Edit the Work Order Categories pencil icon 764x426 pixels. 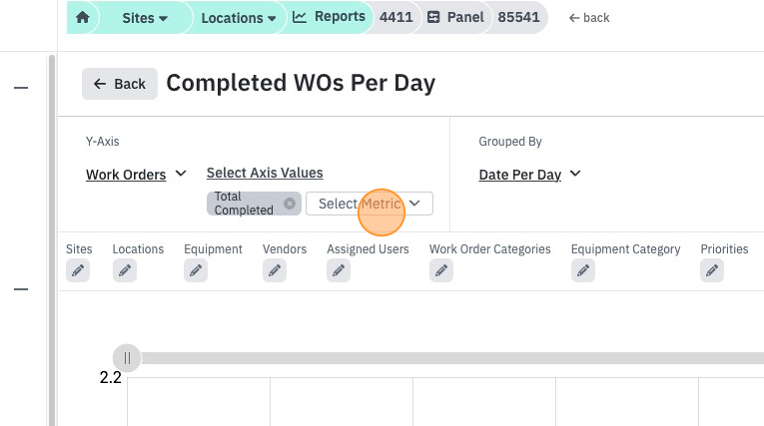[x=441, y=271]
